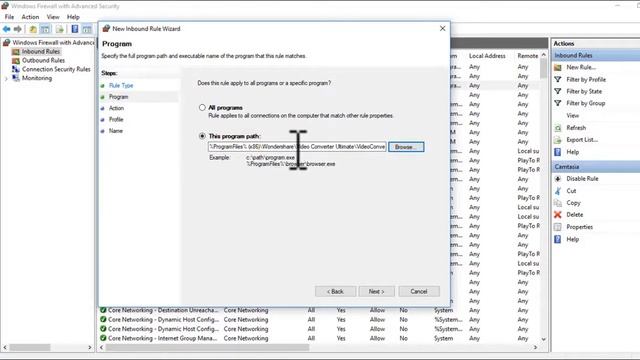This screenshot has width=640, height=360.
Task: Click the Show/Hide console tree icon
Action: [45, 29]
